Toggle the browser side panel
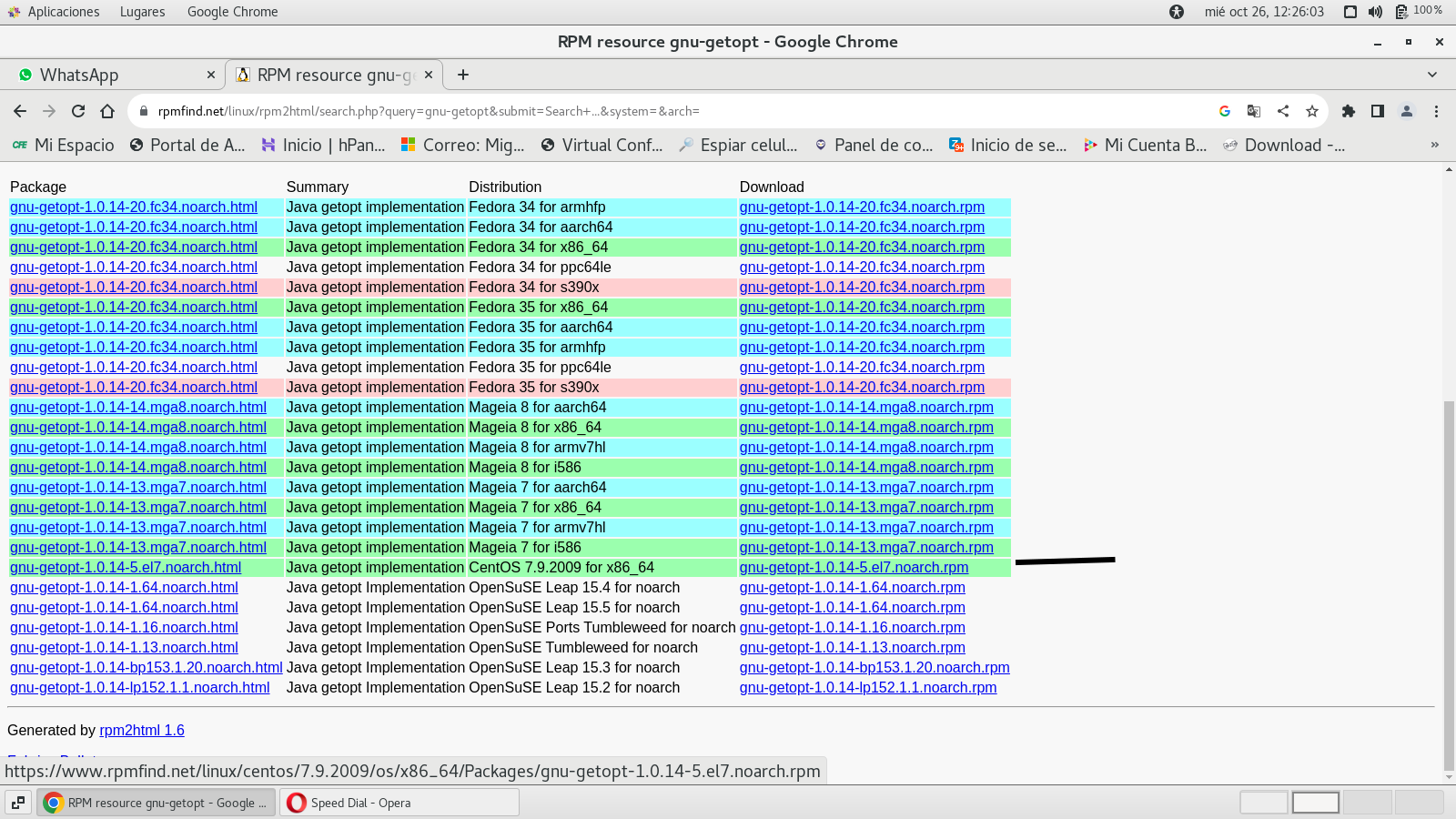The image size is (1456, 819). click(1378, 111)
